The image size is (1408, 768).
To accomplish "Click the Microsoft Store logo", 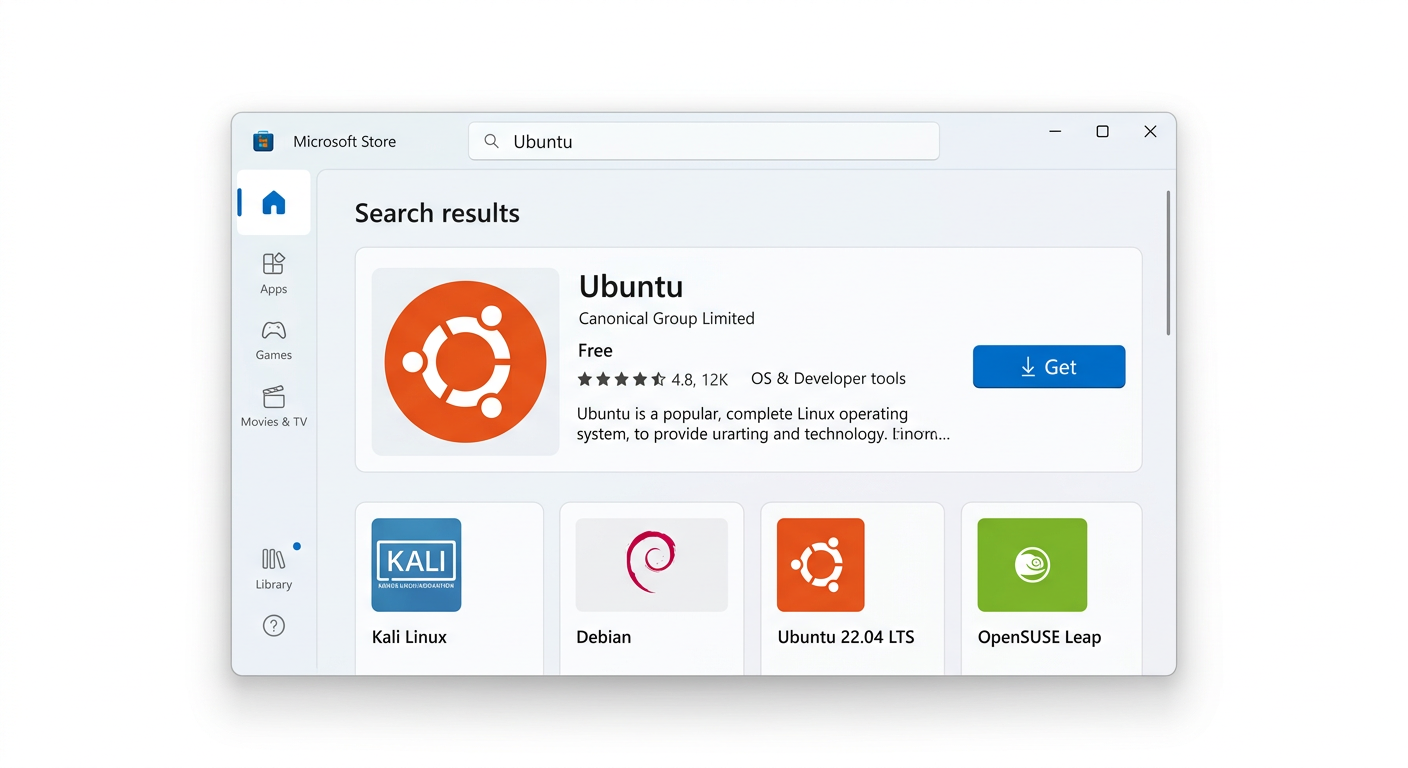I will coord(263,141).
